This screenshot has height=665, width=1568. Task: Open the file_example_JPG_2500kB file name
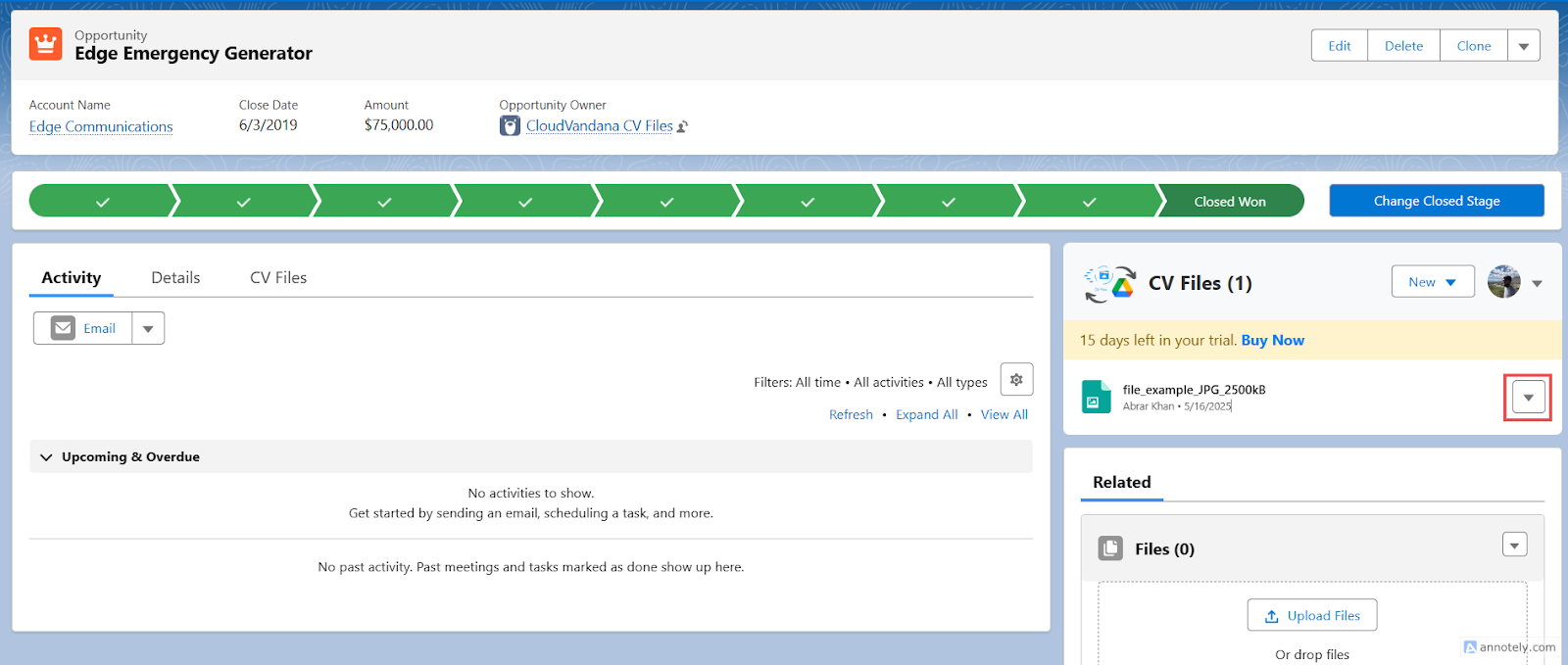[x=1195, y=390]
